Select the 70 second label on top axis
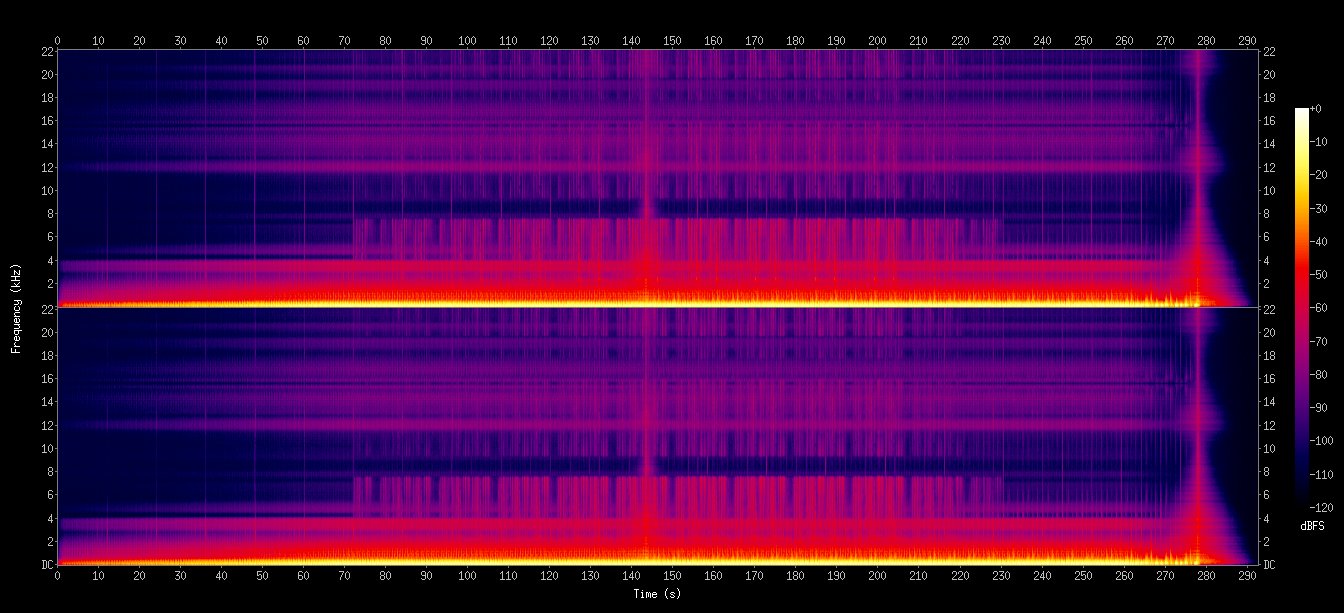This screenshot has width=1344, height=613. 344,41
